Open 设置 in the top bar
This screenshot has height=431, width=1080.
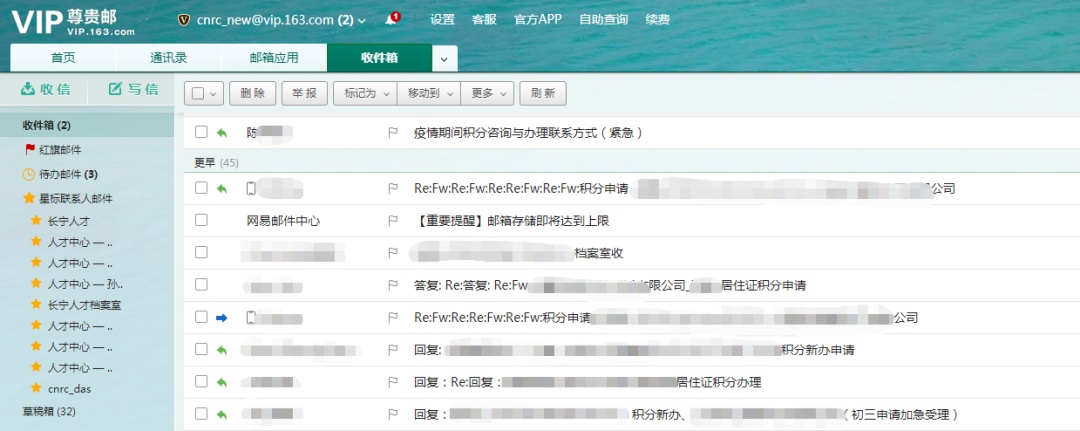(442, 19)
